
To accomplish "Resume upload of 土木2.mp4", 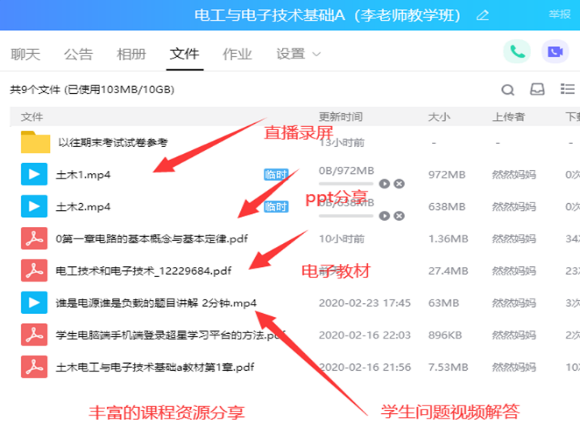I will click(384, 216).
